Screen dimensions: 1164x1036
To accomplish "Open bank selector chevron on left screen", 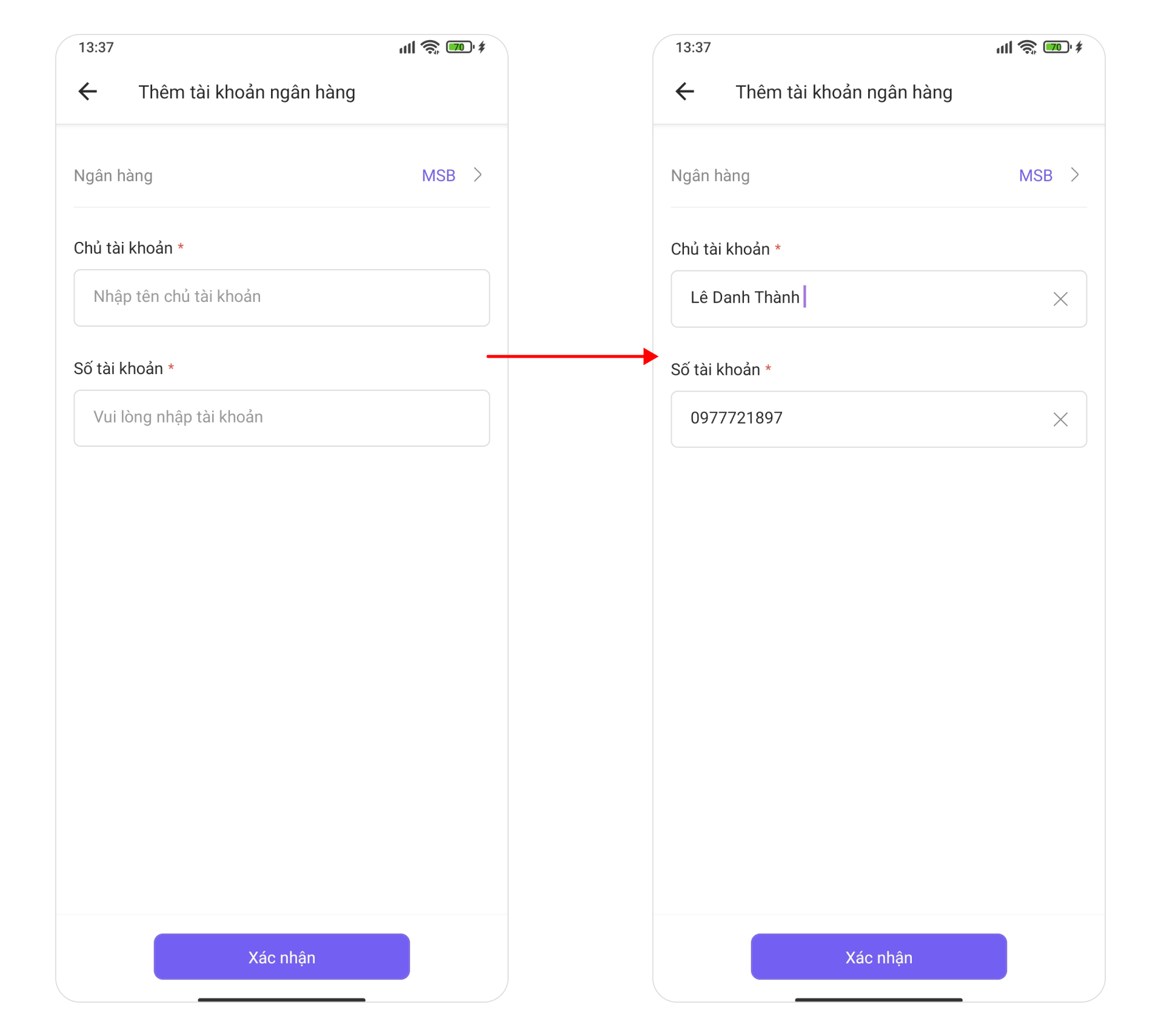I will (478, 175).
